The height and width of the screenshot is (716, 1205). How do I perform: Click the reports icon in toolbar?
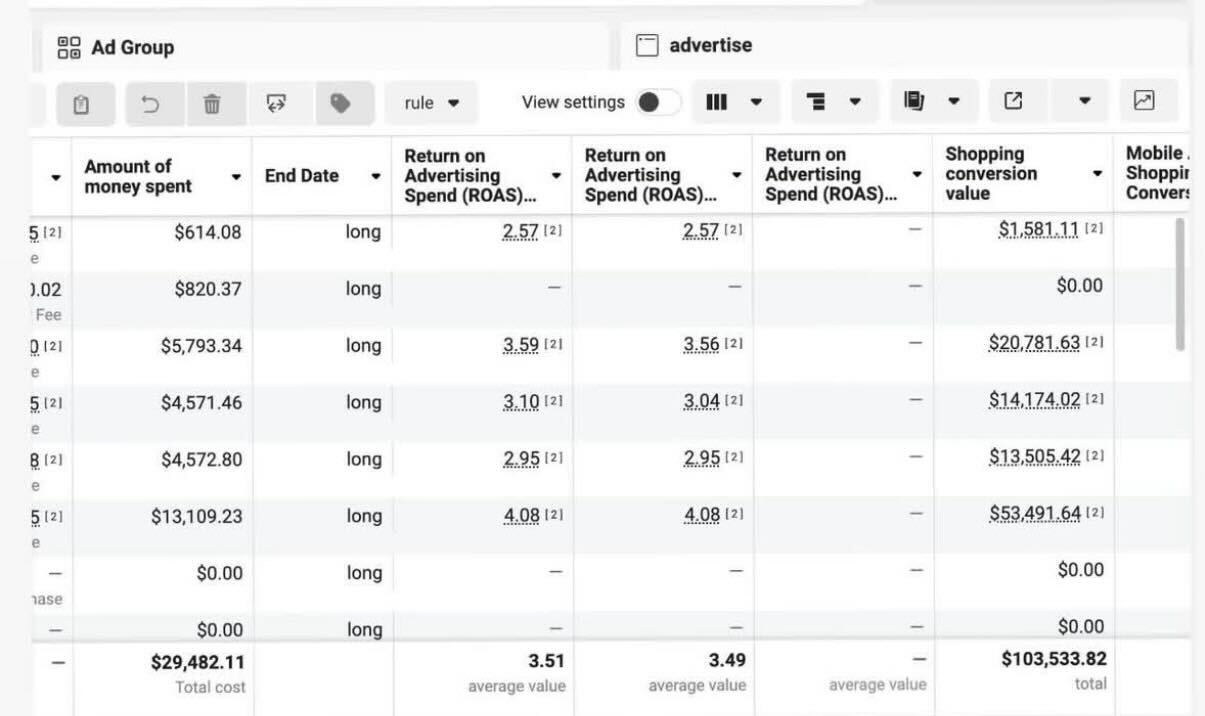913,101
